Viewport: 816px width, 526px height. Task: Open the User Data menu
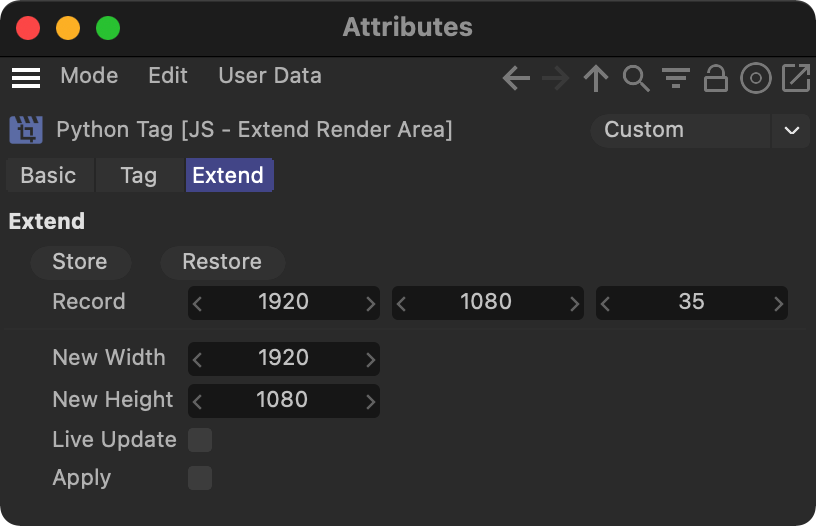click(270, 76)
